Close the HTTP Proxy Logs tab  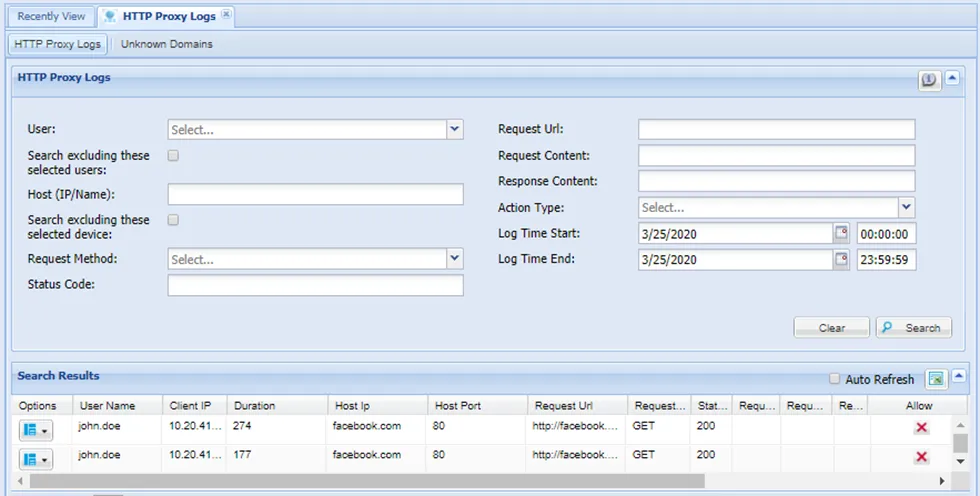point(226,14)
